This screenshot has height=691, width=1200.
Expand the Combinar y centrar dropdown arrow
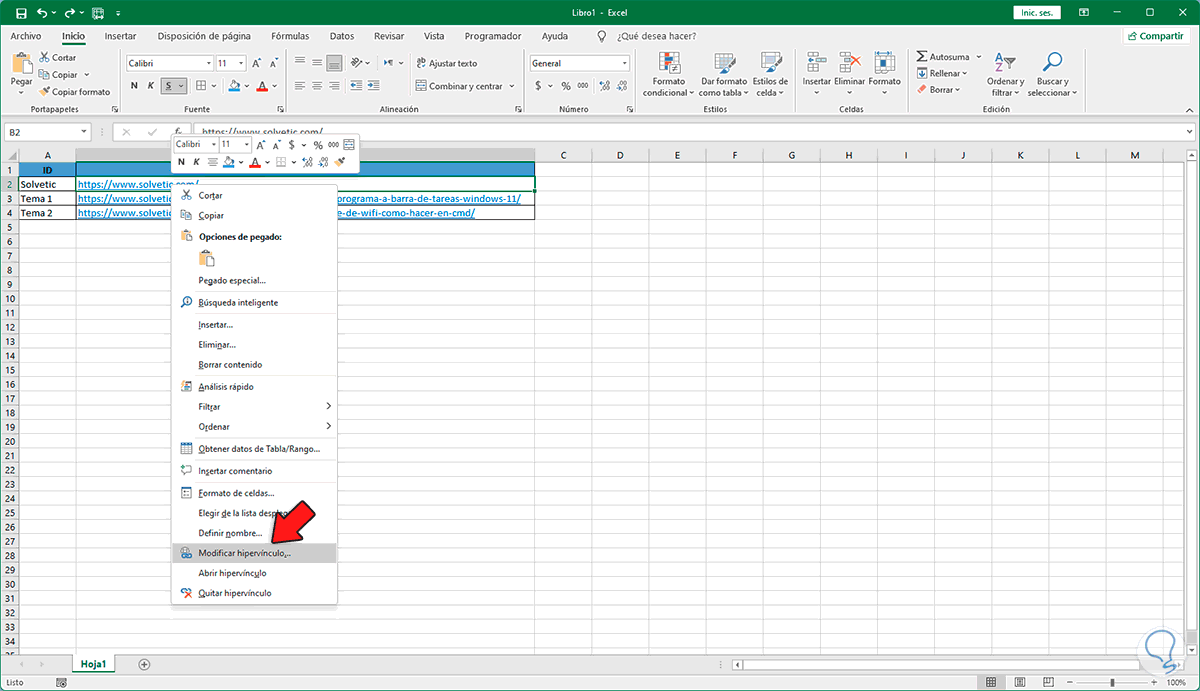[511, 86]
